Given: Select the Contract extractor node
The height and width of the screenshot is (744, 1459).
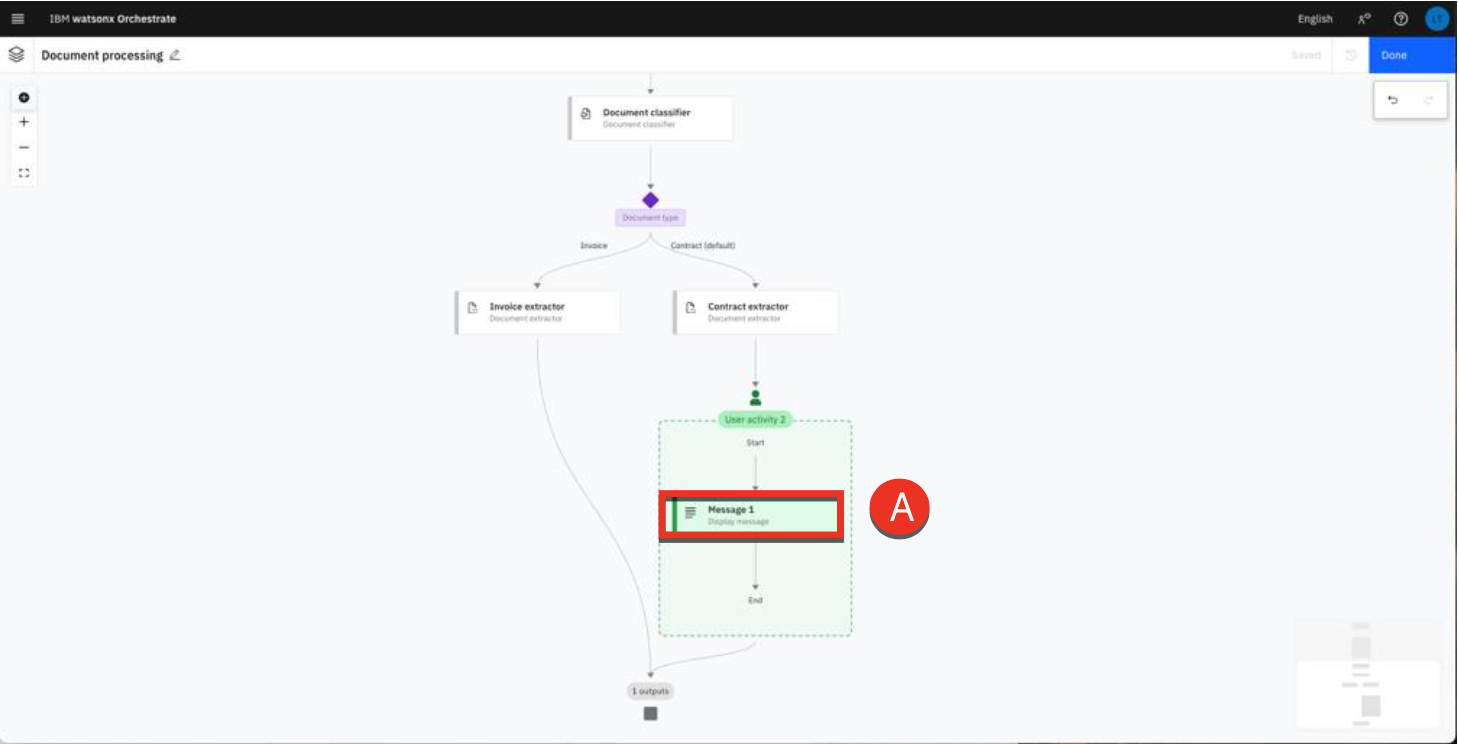Looking at the screenshot, I should tap(756, 312).
